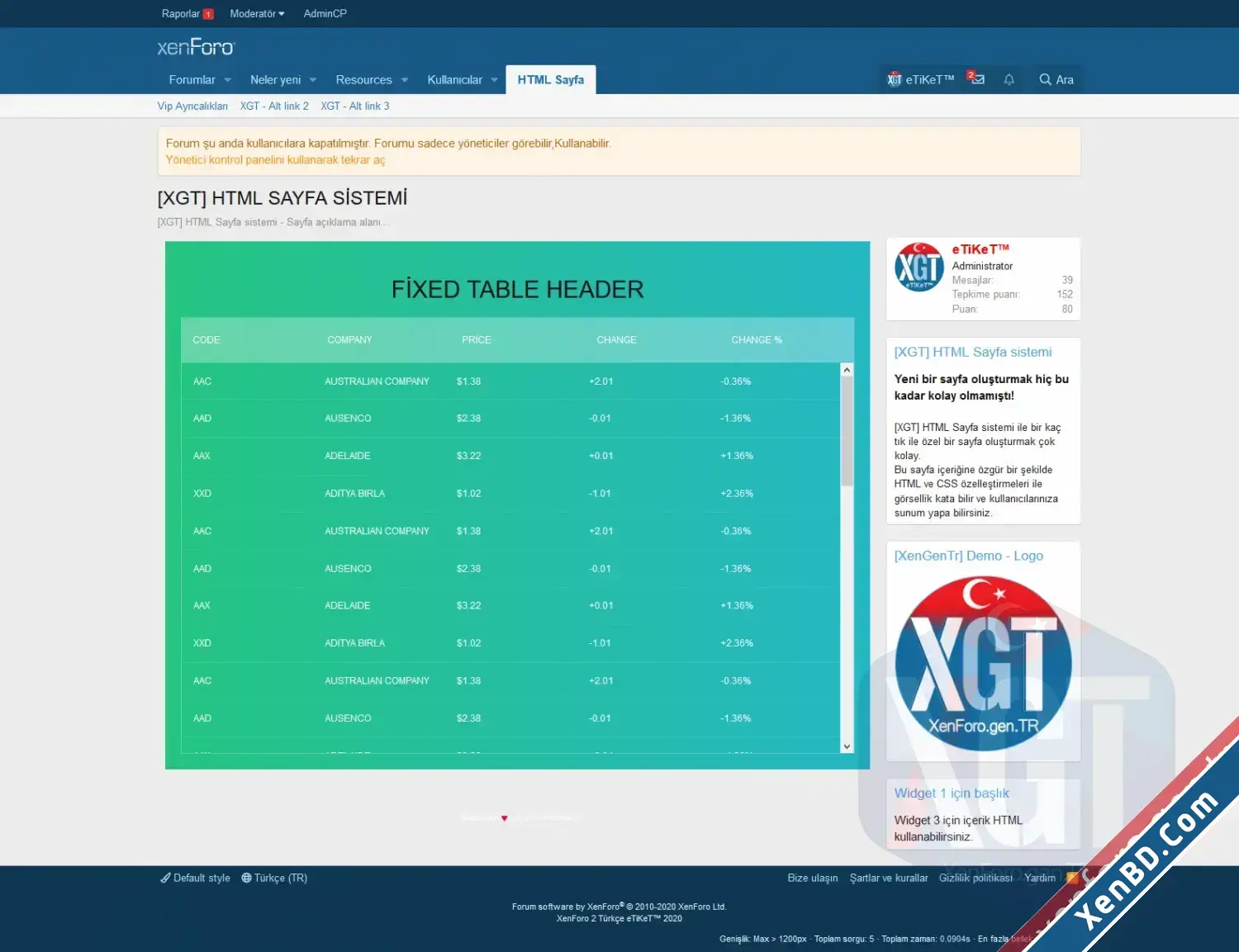The width and height of the screenshot is (1239, 952).
Task: Expand the Kullanıcılar menu arrow
Action: pos(495,80)
